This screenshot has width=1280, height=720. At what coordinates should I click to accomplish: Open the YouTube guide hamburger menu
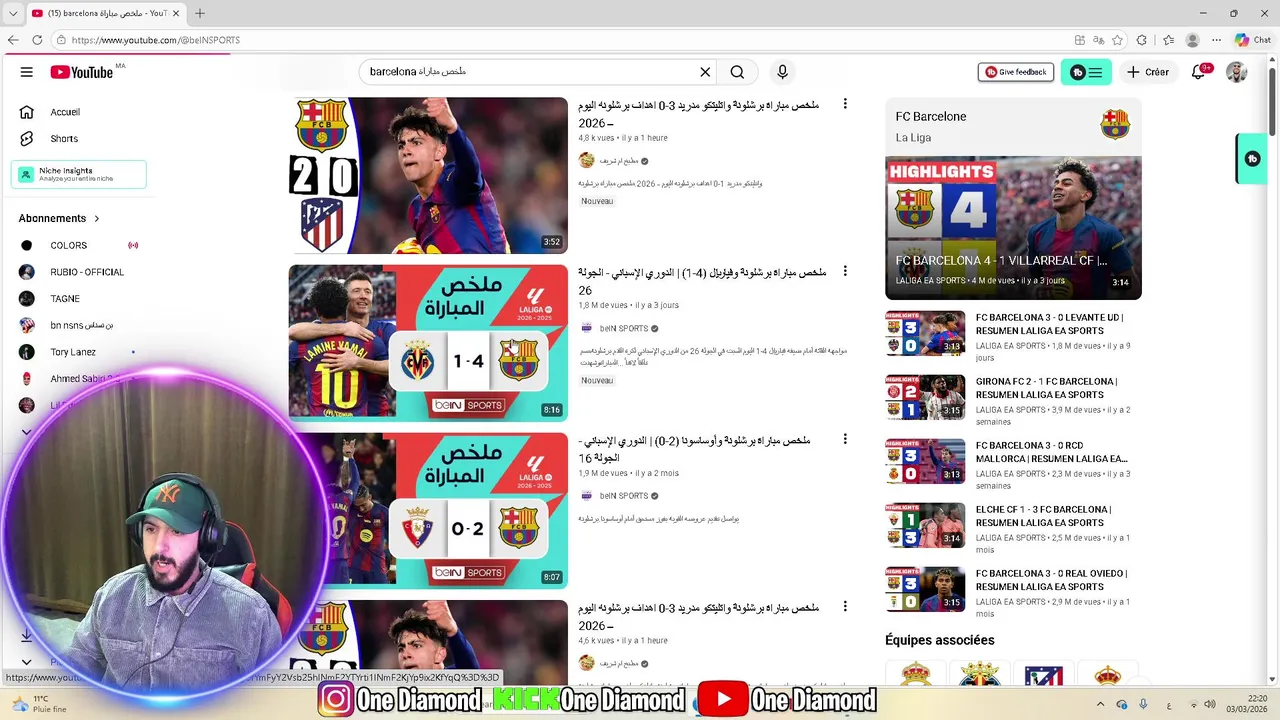point(27,72)
